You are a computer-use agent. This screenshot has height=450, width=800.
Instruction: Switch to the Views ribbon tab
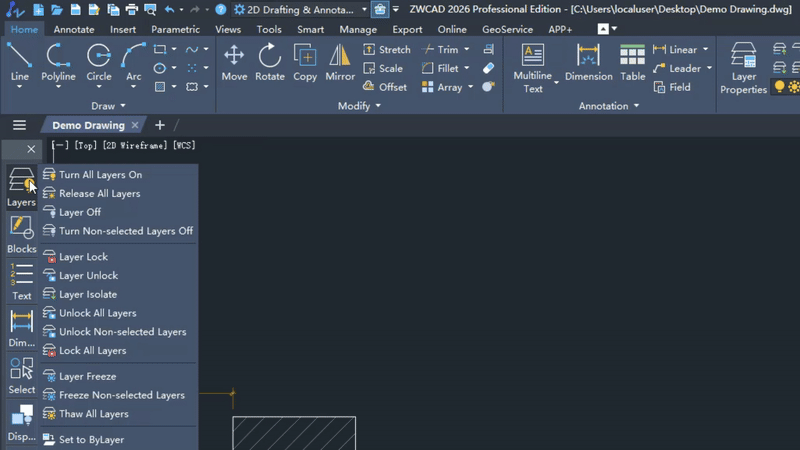click(x=228, y=30)
